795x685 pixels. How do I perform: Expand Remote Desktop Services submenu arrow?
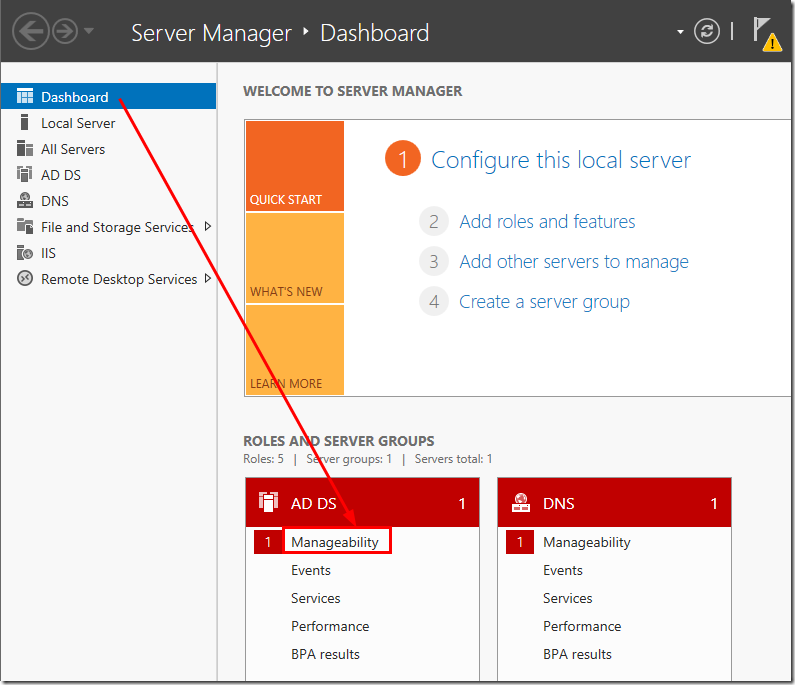pyautogui.click(x=208, y=279)
